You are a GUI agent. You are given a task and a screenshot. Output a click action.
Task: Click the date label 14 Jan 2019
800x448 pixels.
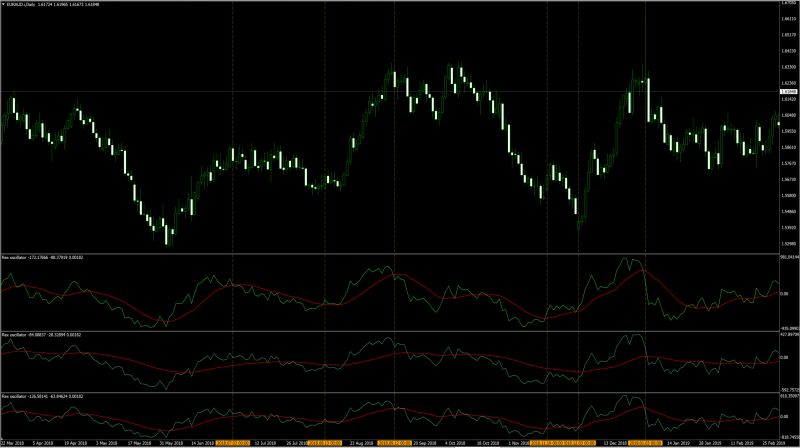[x=679, y=443]
